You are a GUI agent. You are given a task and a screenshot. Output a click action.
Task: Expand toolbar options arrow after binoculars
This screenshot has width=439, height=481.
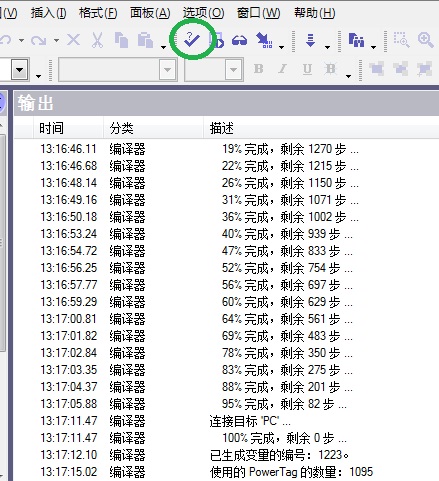click(374, 47)
